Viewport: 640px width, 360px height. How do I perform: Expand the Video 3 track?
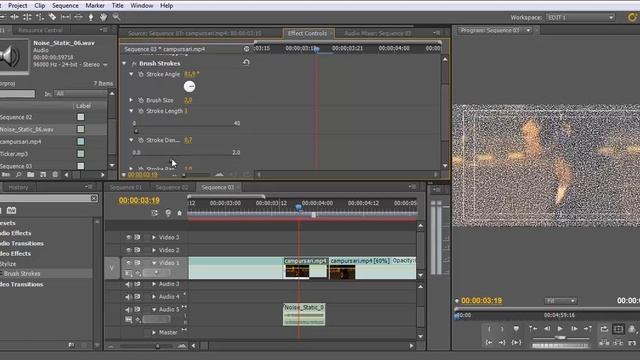154,237
